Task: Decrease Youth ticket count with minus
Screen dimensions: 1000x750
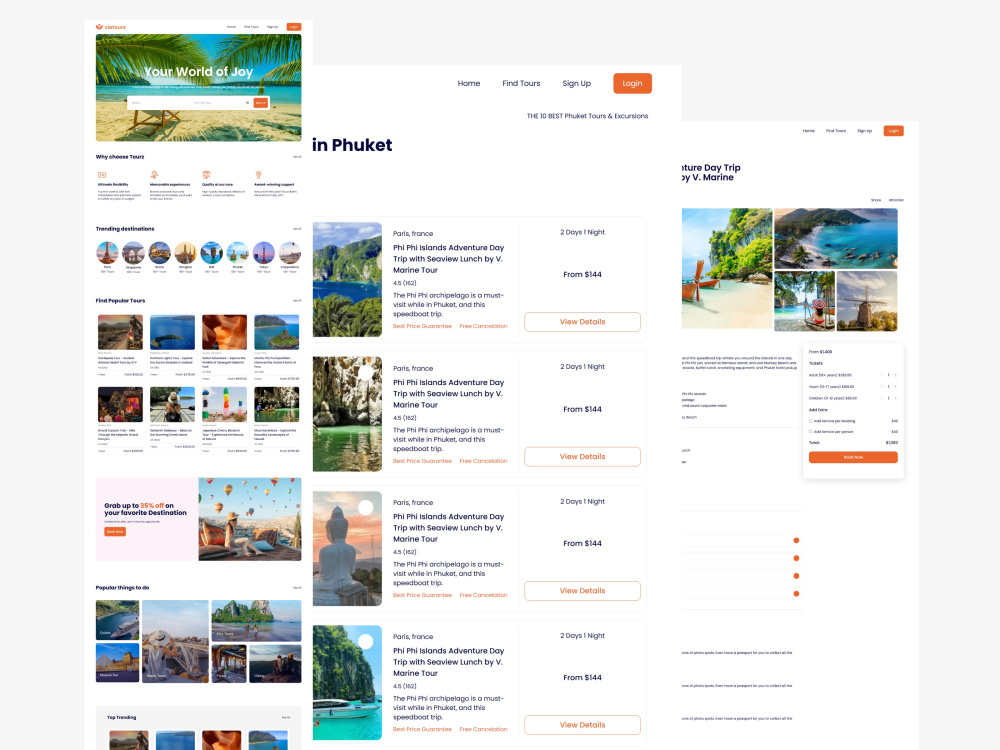Action: (881, 386)
